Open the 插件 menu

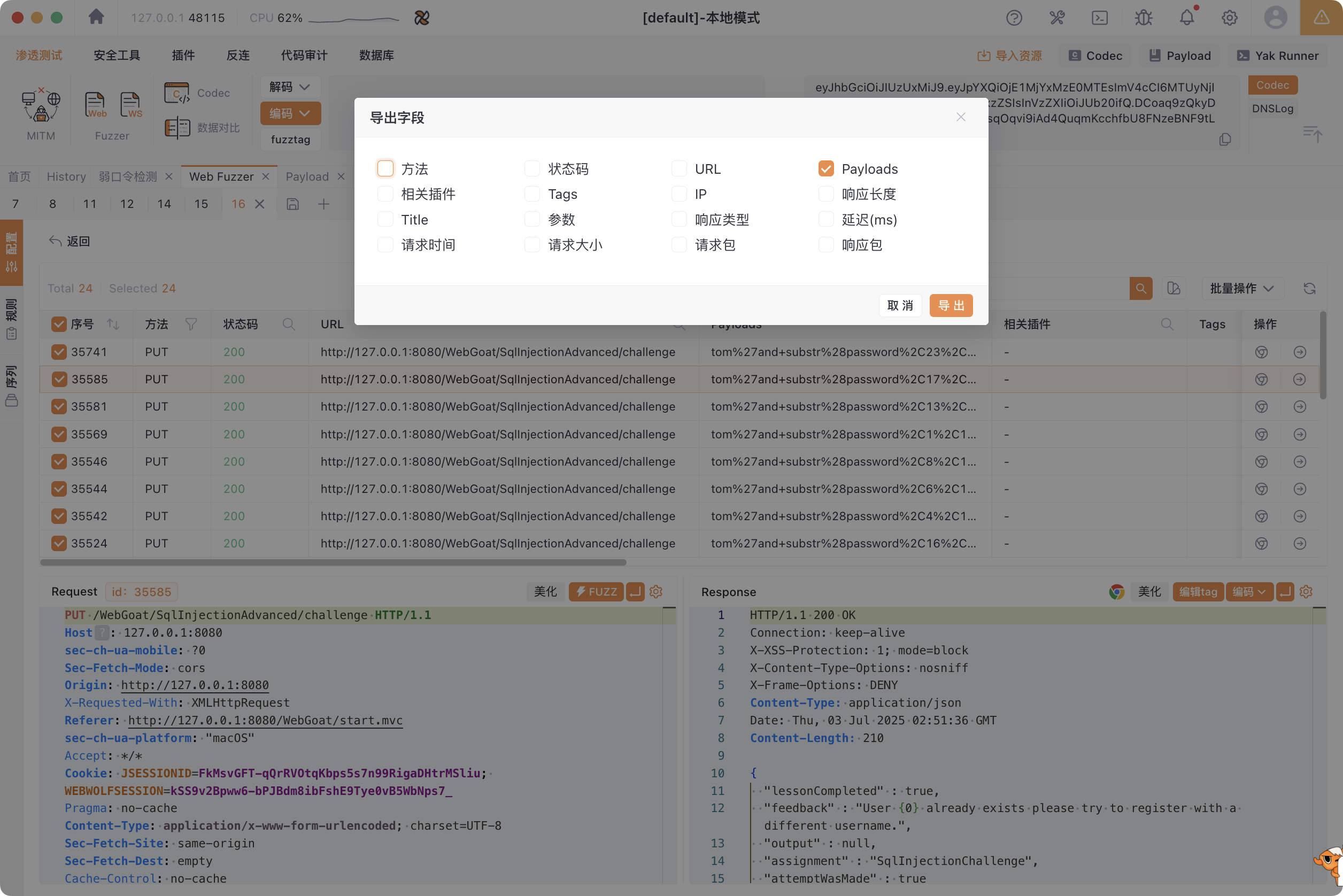[x=183, y=56]
